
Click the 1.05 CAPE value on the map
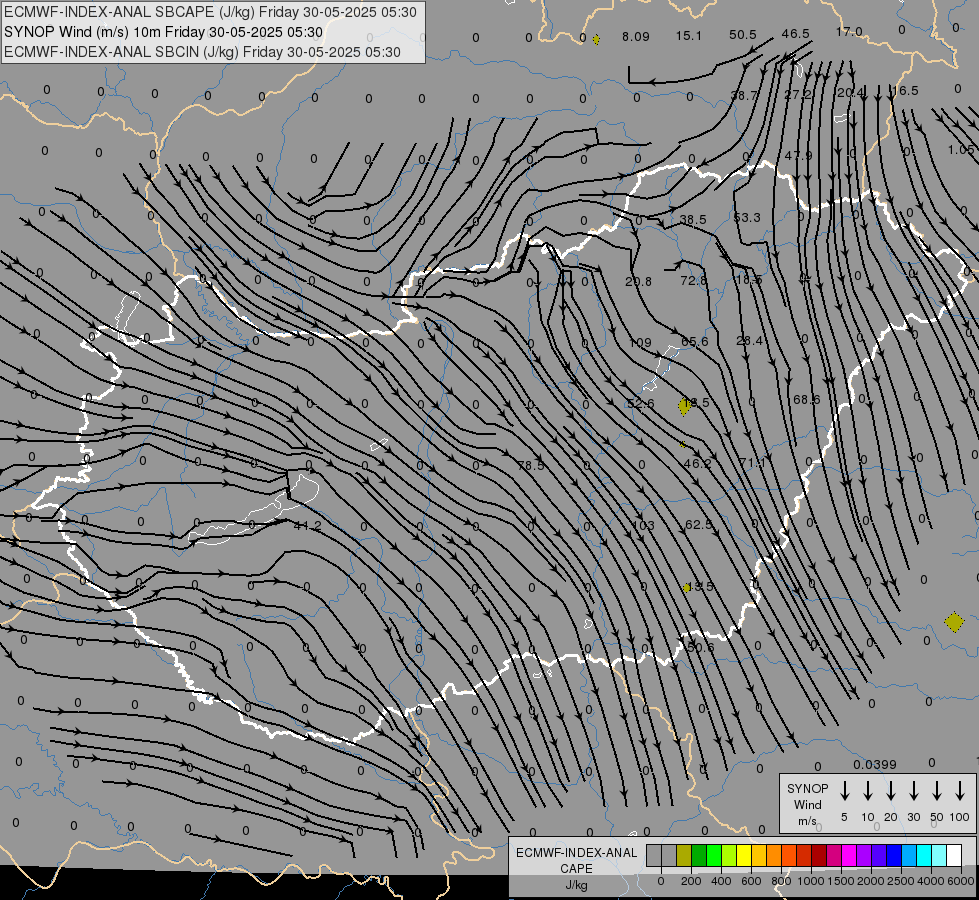click(960, 150)
